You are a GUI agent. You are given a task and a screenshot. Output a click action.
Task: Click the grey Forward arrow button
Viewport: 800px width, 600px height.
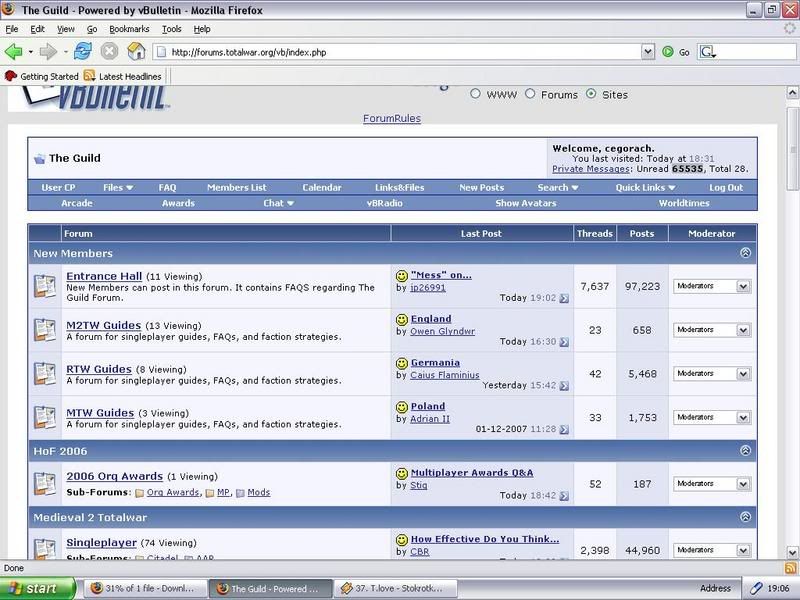point(48,52)
